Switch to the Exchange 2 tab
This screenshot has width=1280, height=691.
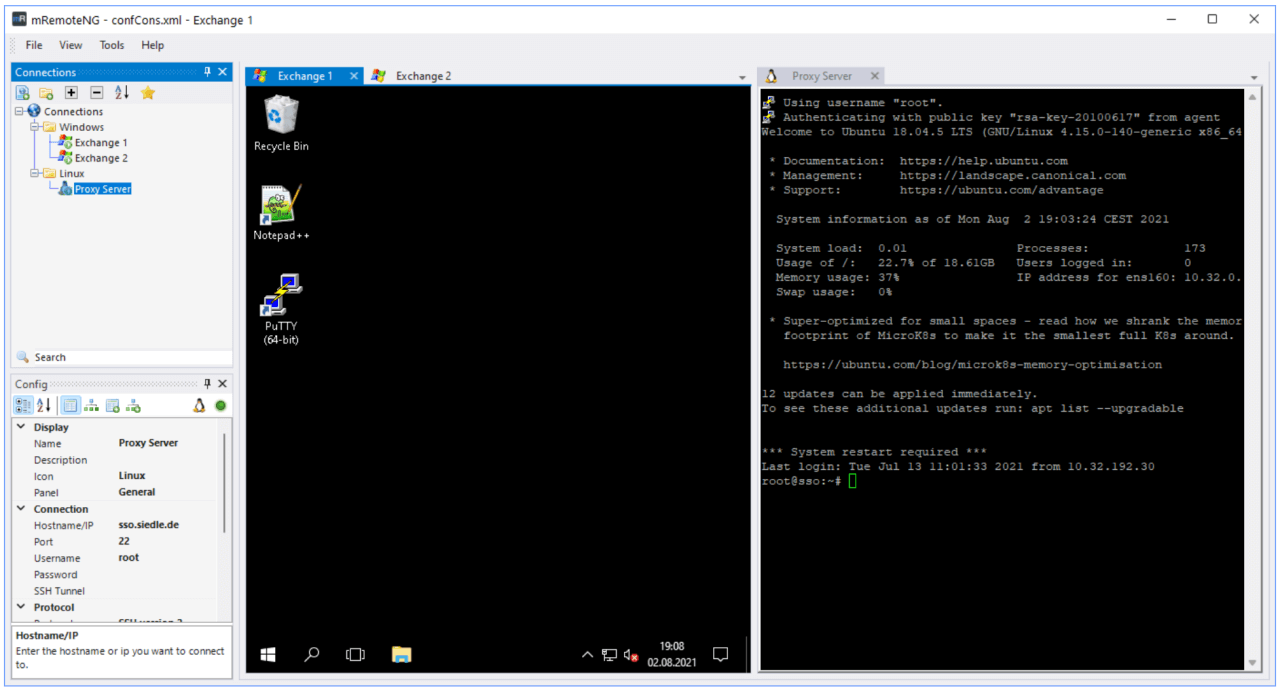(412, 76)
